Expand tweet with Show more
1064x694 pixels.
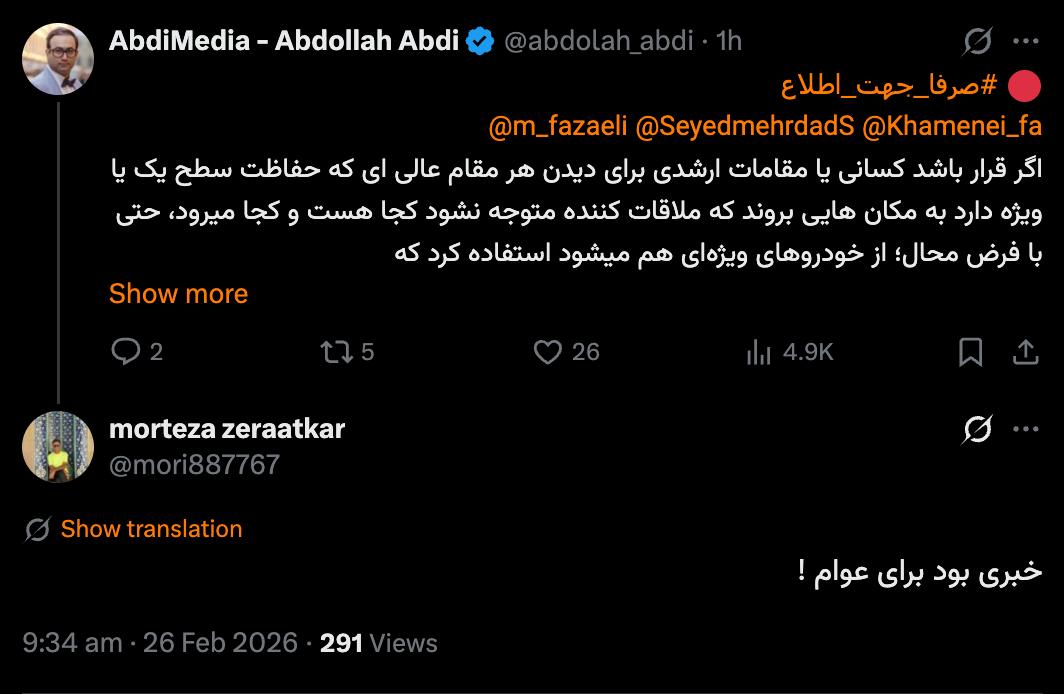[x=178, y=294]
